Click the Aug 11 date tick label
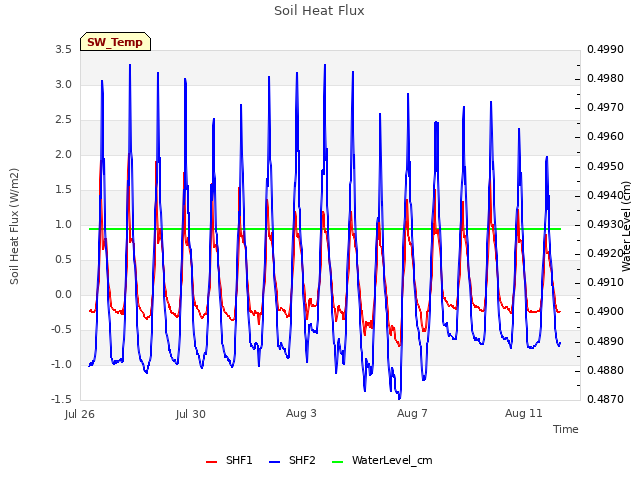 (x=524, y=413)
